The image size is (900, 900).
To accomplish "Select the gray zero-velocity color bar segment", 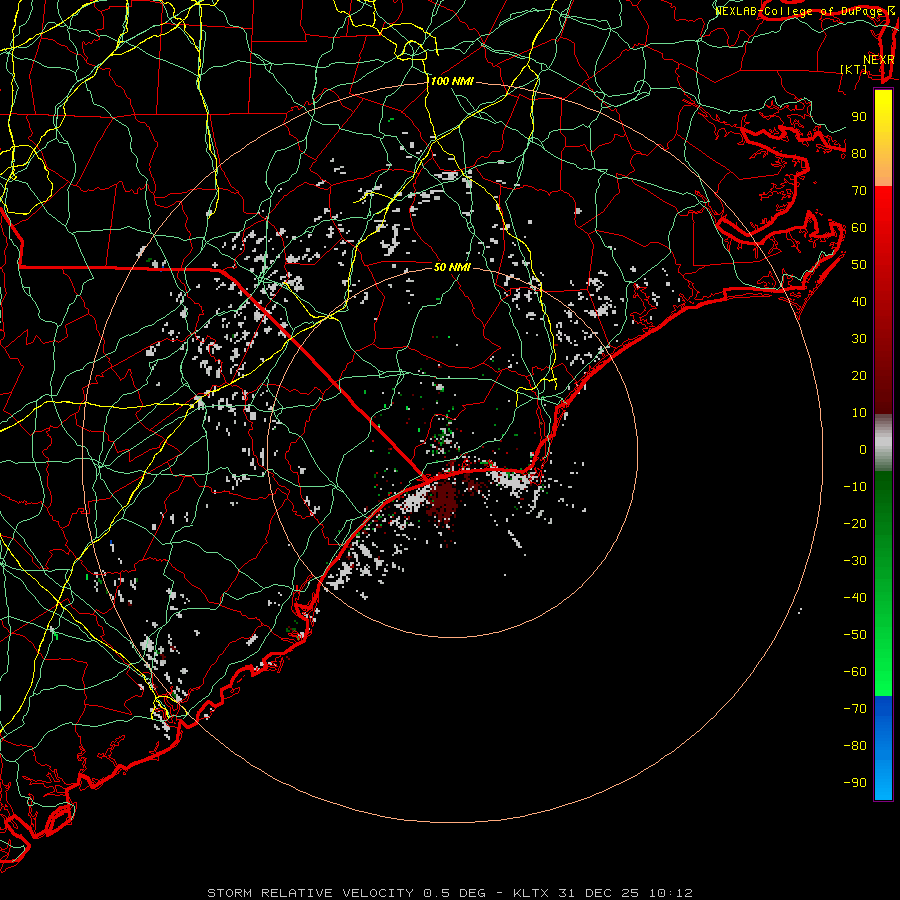I will [883, 443].
